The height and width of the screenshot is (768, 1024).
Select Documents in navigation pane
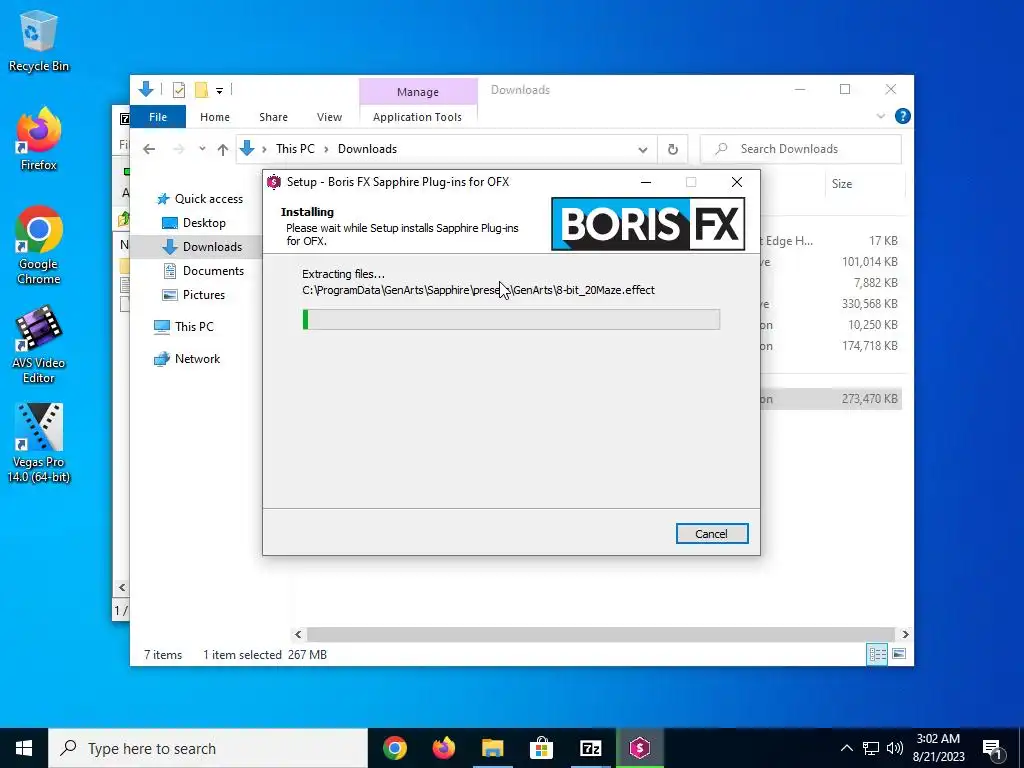[x=203, y=270]
